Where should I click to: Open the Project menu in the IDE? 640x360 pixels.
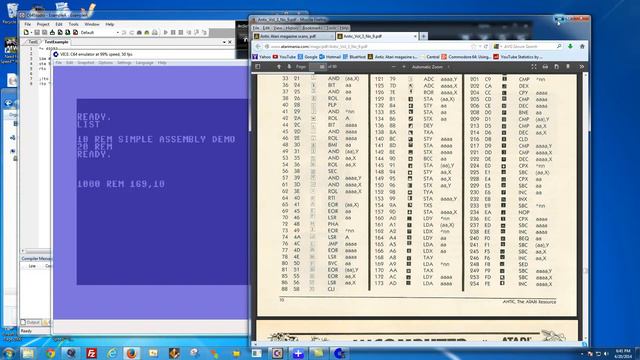pos(43,24)
